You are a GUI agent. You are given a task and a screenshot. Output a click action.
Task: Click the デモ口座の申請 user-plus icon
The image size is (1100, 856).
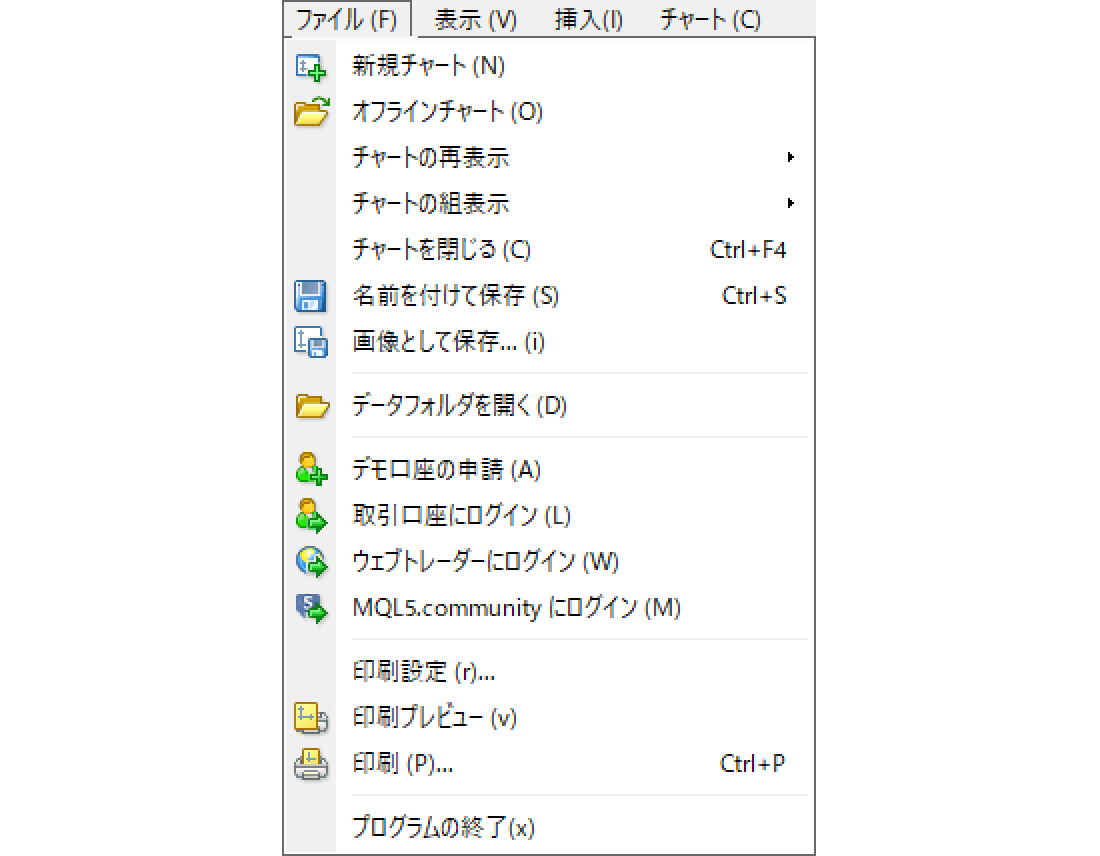311,469
